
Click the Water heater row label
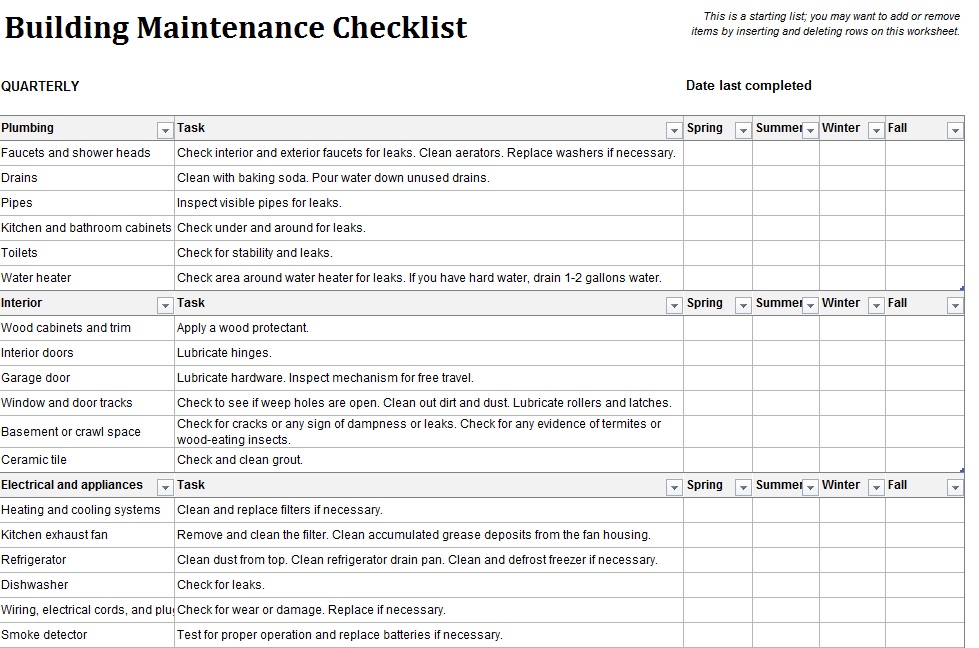[85, 278]
